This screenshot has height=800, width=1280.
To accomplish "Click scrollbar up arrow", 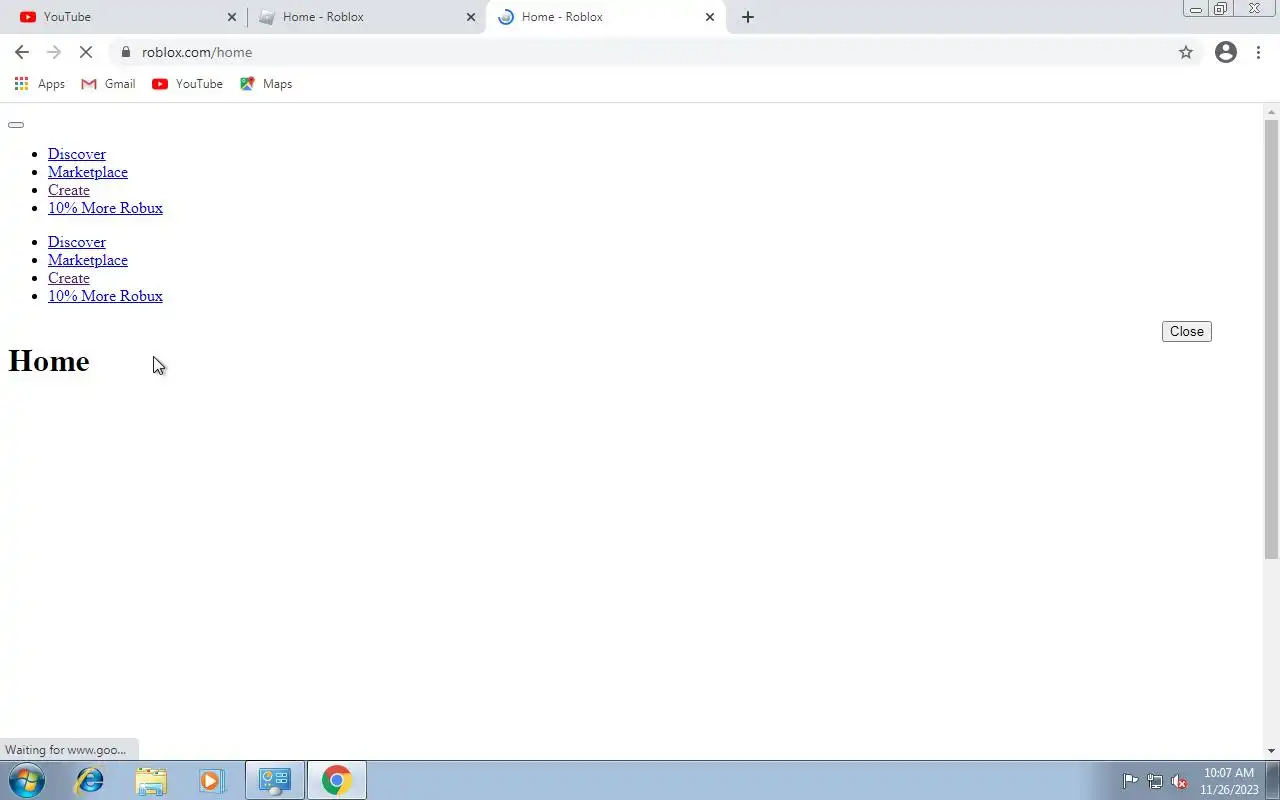I will tap(1272, 111).
